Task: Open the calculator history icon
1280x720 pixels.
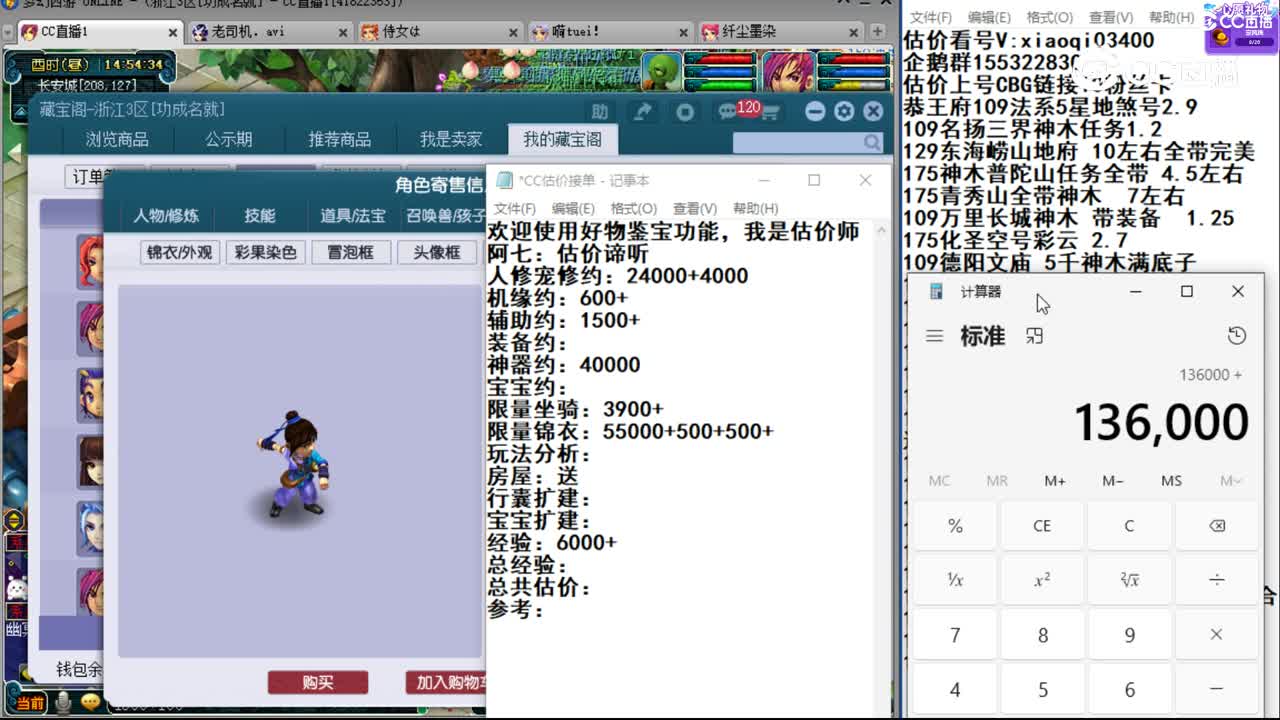Action: tap(1237, 336)
